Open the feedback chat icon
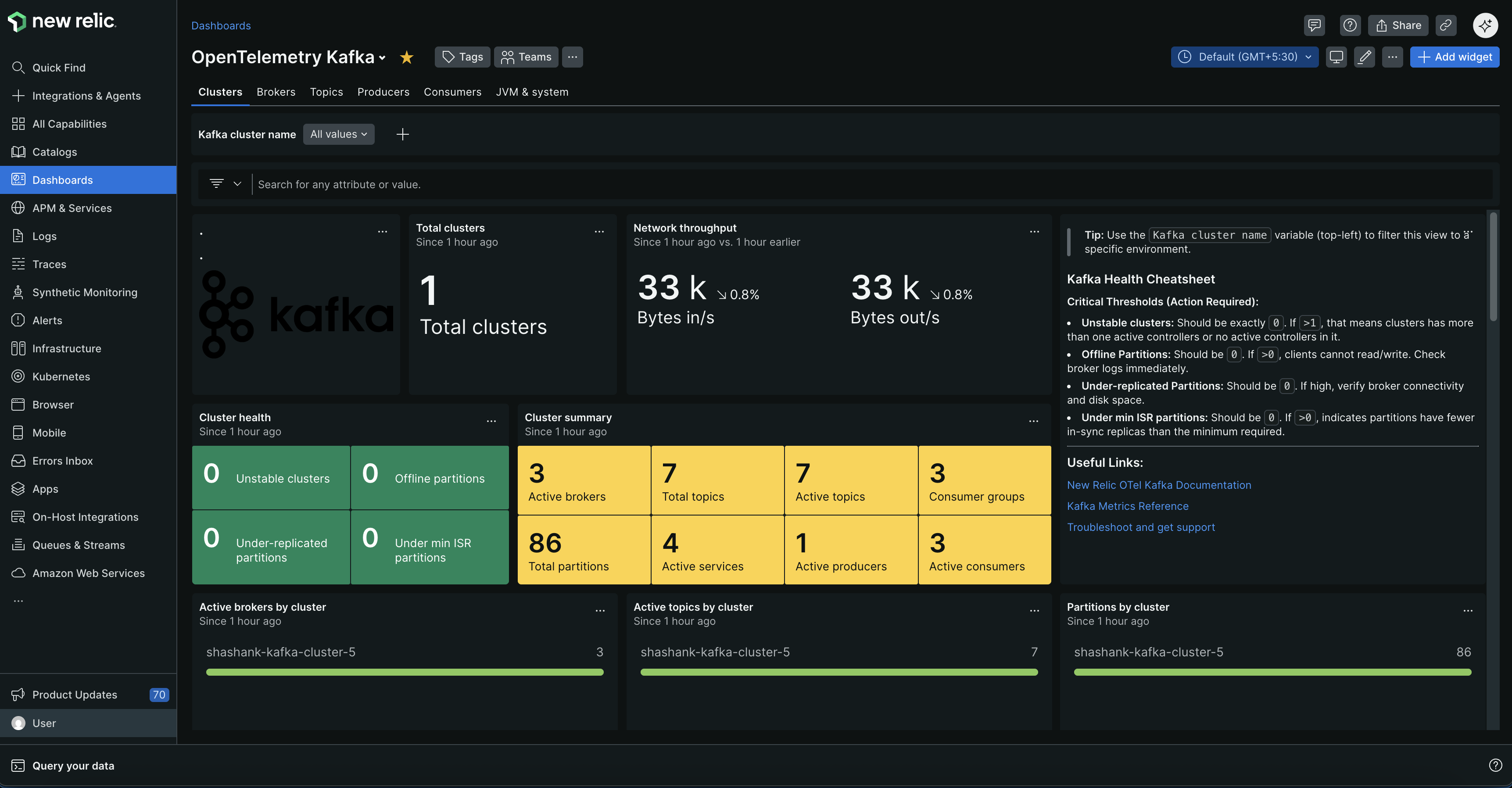The image size is (1512, 788). (1314, 25)
